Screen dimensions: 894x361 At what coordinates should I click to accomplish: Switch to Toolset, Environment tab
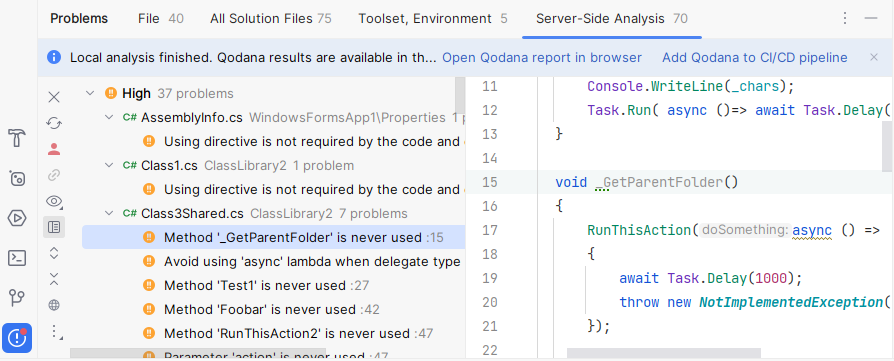click(x=432, y=19)
